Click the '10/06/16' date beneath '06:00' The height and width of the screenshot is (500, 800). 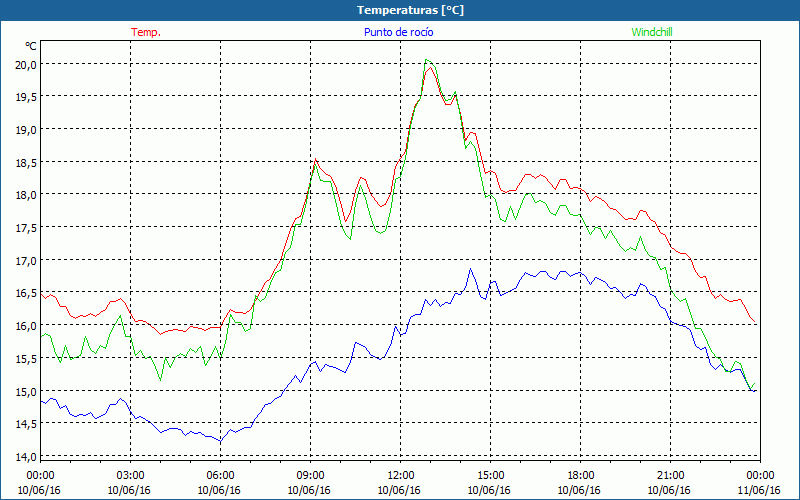click(219, 490)
